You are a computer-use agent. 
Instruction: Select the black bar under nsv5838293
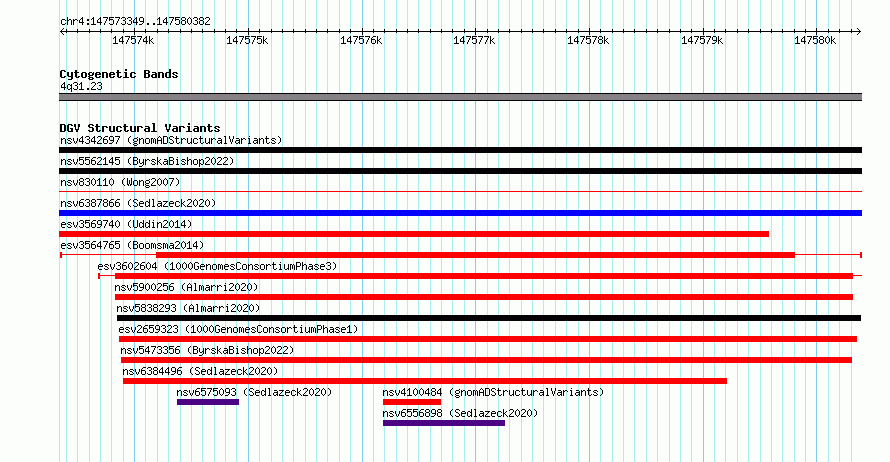(489, 318)
